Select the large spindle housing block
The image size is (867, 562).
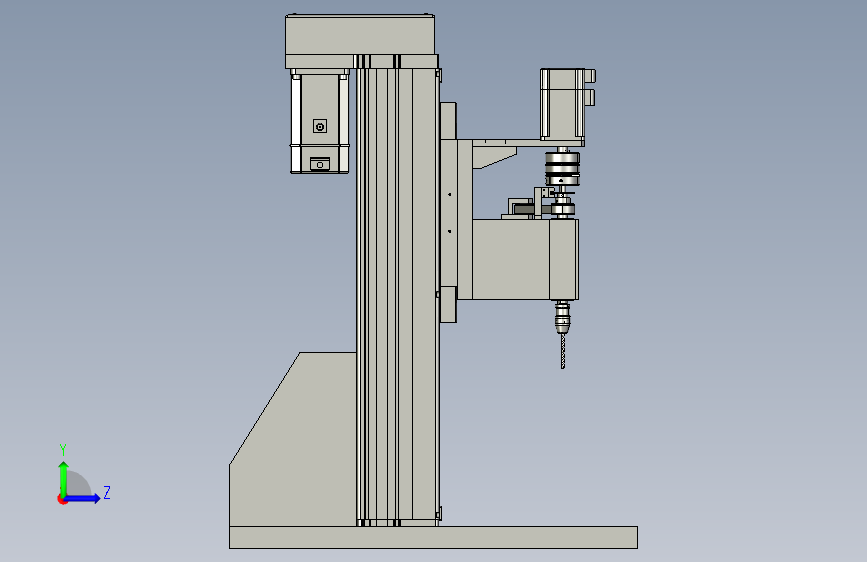point(525,259)
